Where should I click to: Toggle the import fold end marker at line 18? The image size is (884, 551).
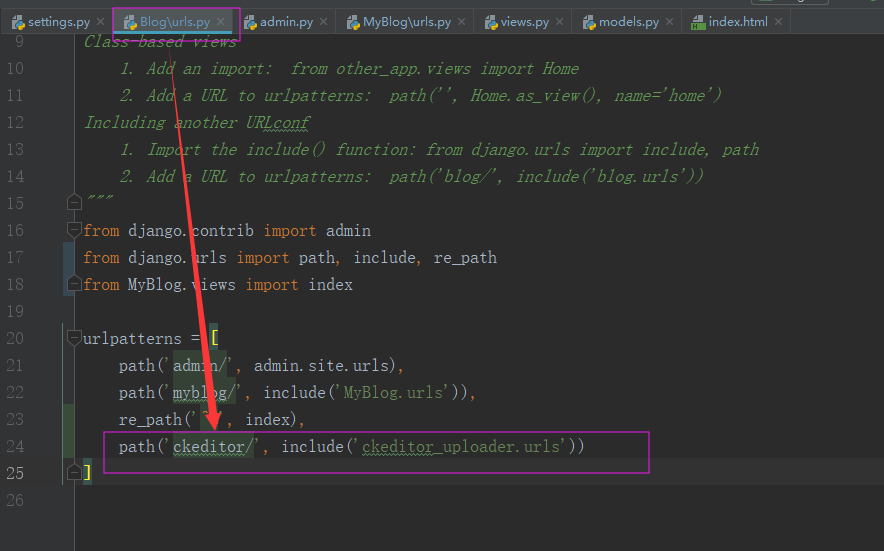pos(74,283)
